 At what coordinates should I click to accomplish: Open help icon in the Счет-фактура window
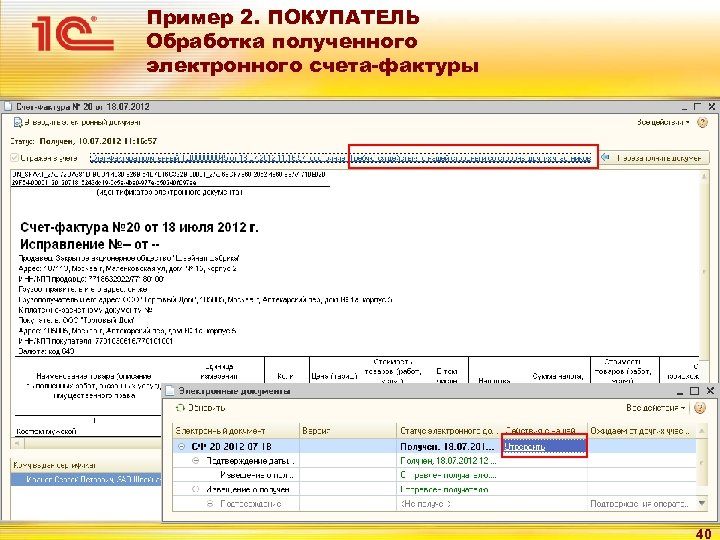click(x=702, y=123)
